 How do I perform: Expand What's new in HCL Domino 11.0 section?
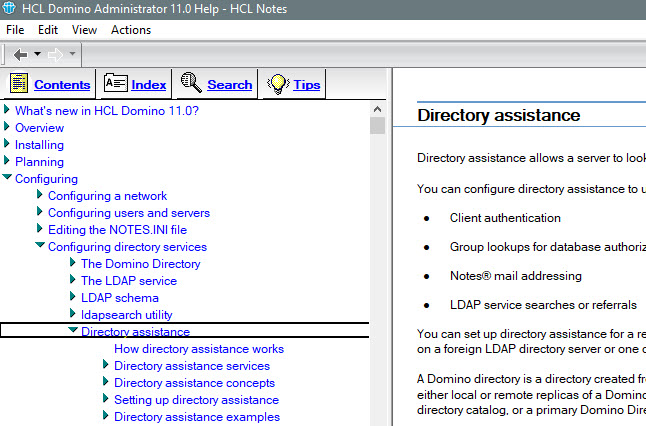pos(7,109)
